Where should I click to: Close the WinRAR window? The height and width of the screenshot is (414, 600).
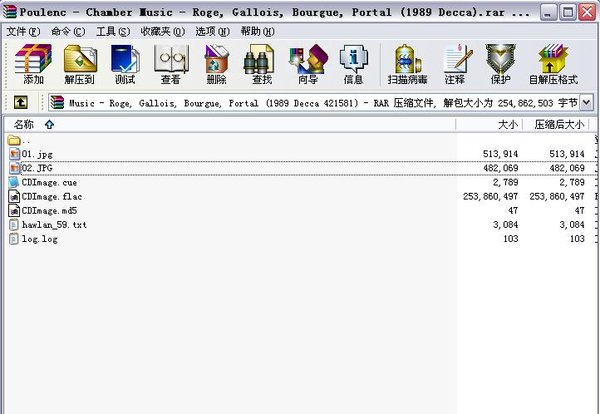tap(587, 13)
